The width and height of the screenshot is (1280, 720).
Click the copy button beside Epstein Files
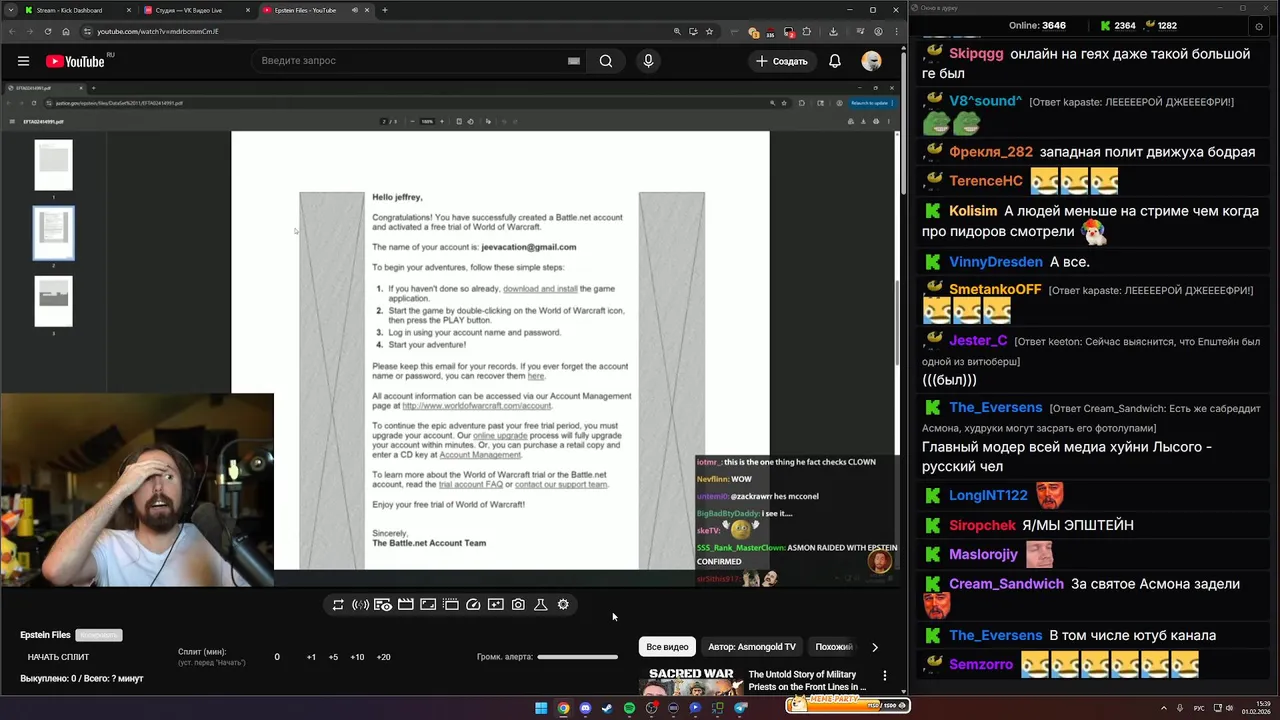pyautogui.click(x=99, y=635)
